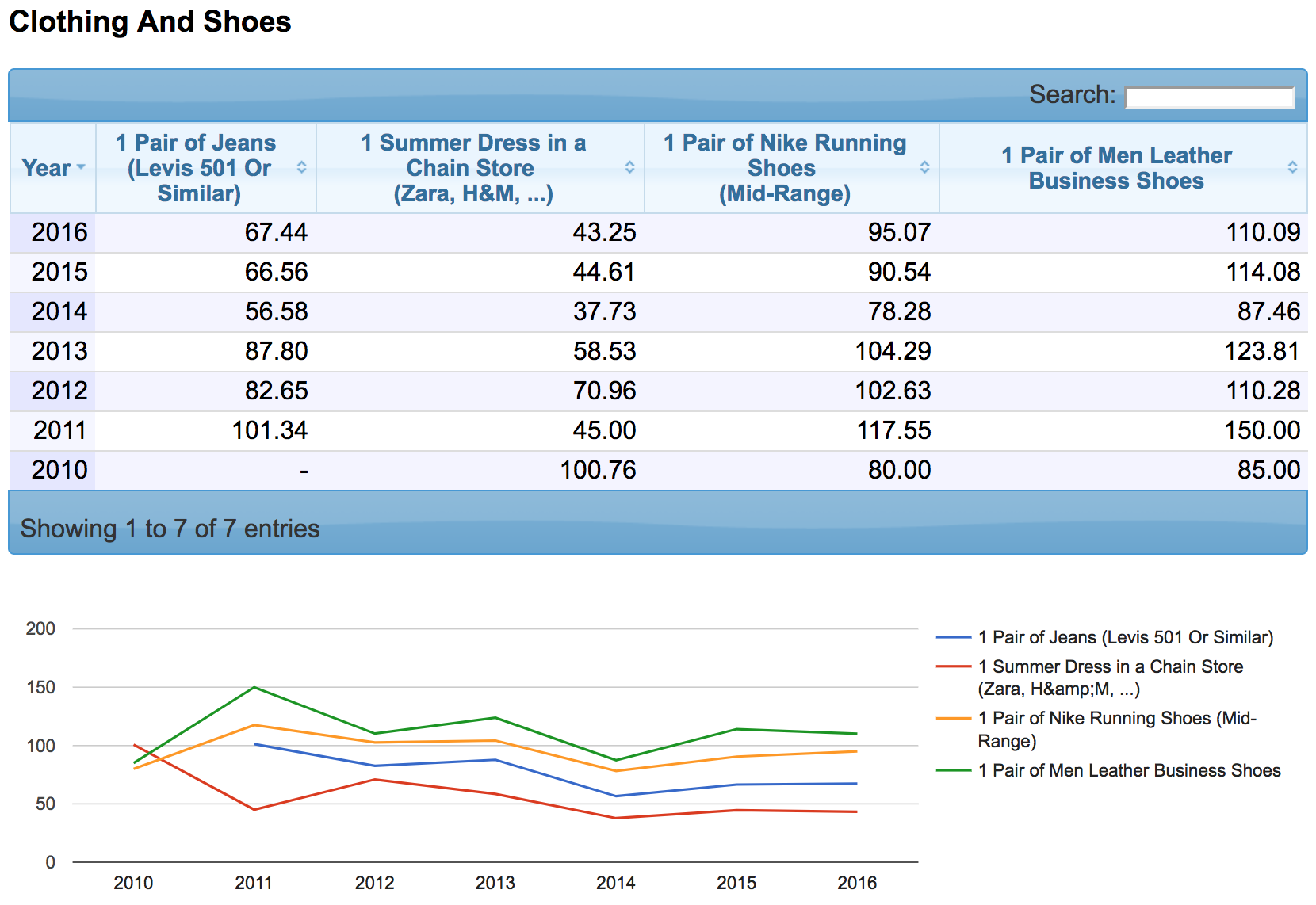Click red Summer Dress legend swatch

pos(953,667)
